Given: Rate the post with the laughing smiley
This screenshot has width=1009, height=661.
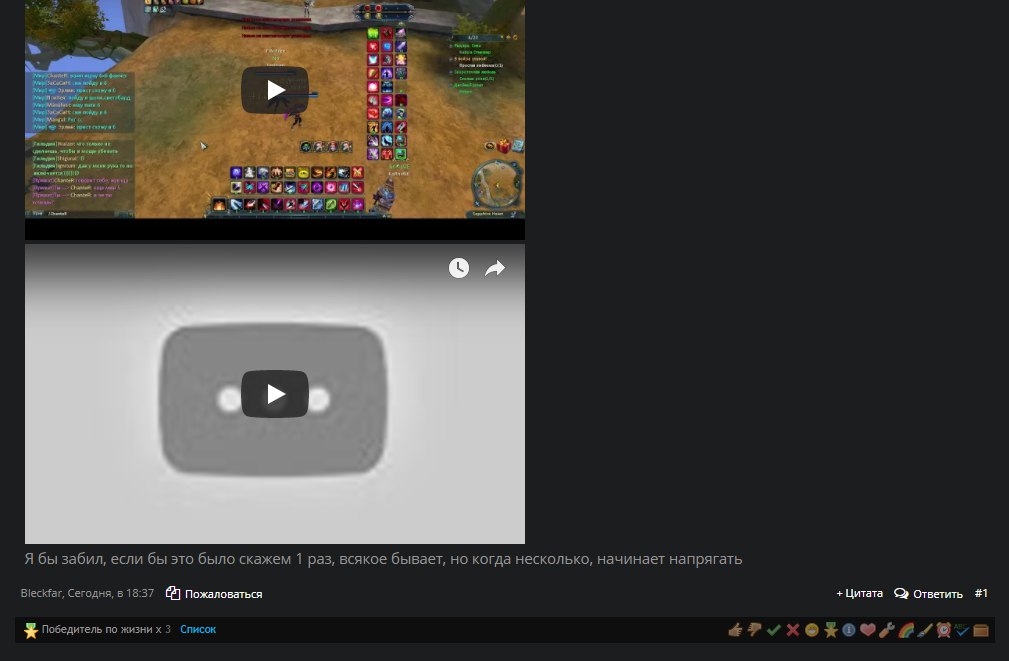Looking at the screenshot, I should click(x=811, y=630).
